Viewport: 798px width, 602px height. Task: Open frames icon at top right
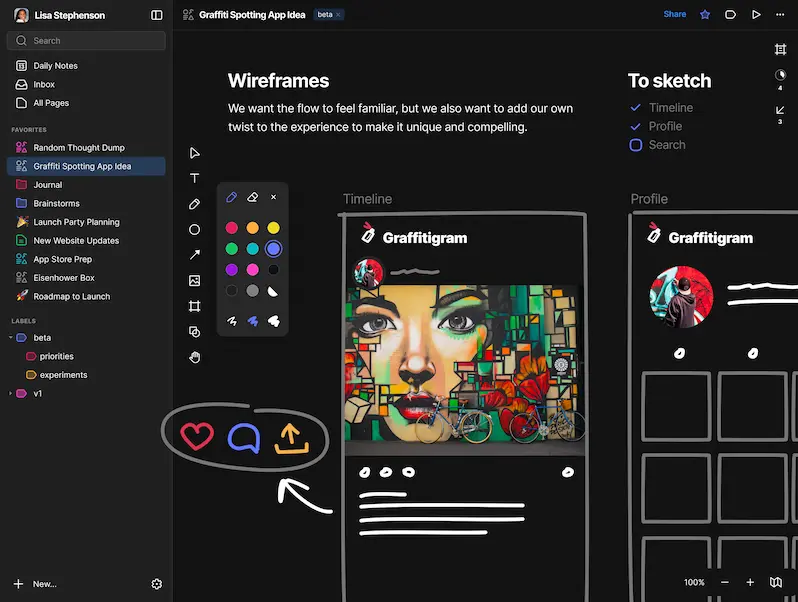pyautogui.click(x=780, y=49)
